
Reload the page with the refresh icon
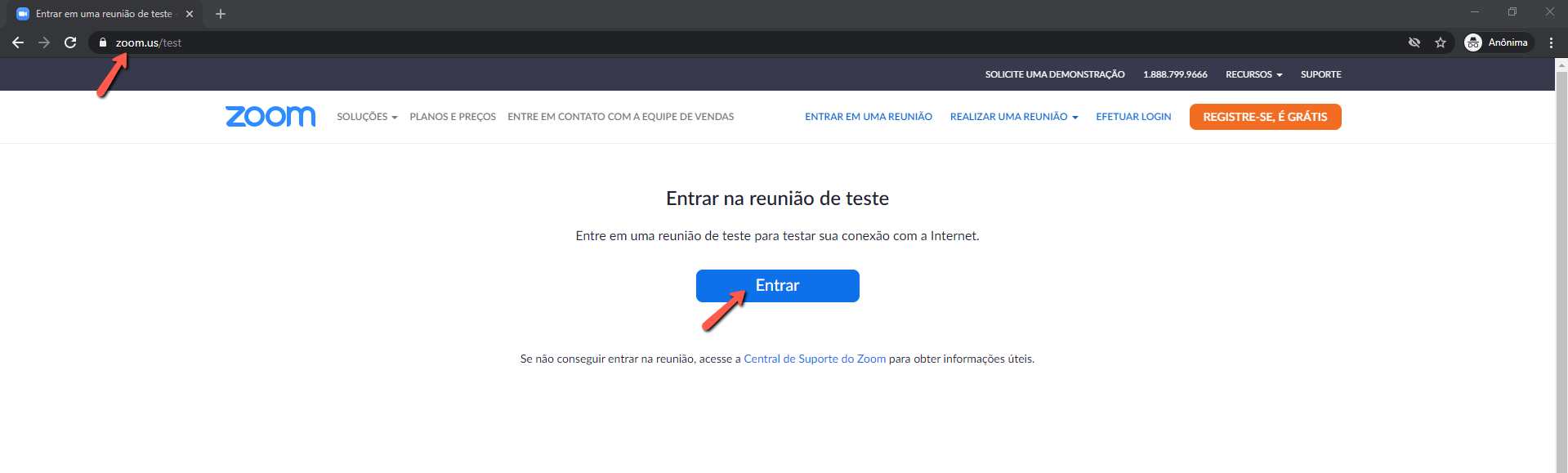coord(70,42)
